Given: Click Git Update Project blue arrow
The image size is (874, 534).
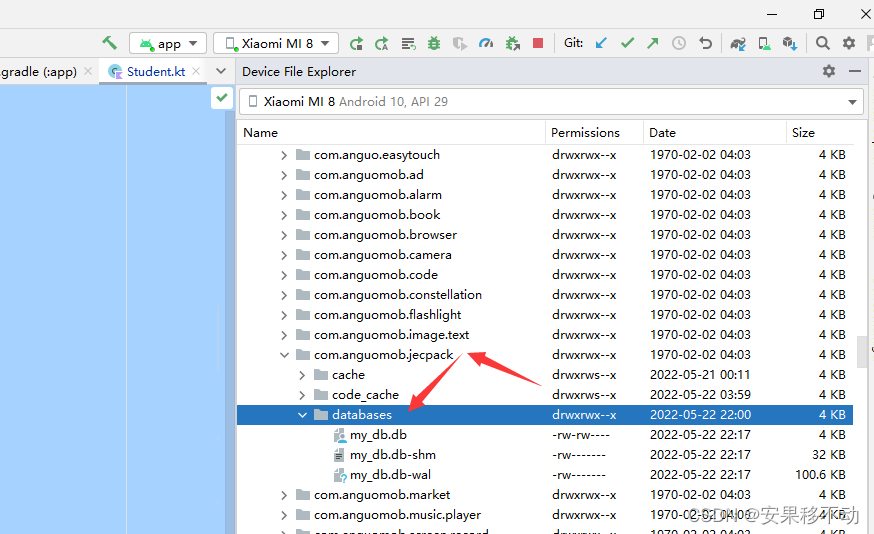Looking at the screenshot, I should (601, 43).
